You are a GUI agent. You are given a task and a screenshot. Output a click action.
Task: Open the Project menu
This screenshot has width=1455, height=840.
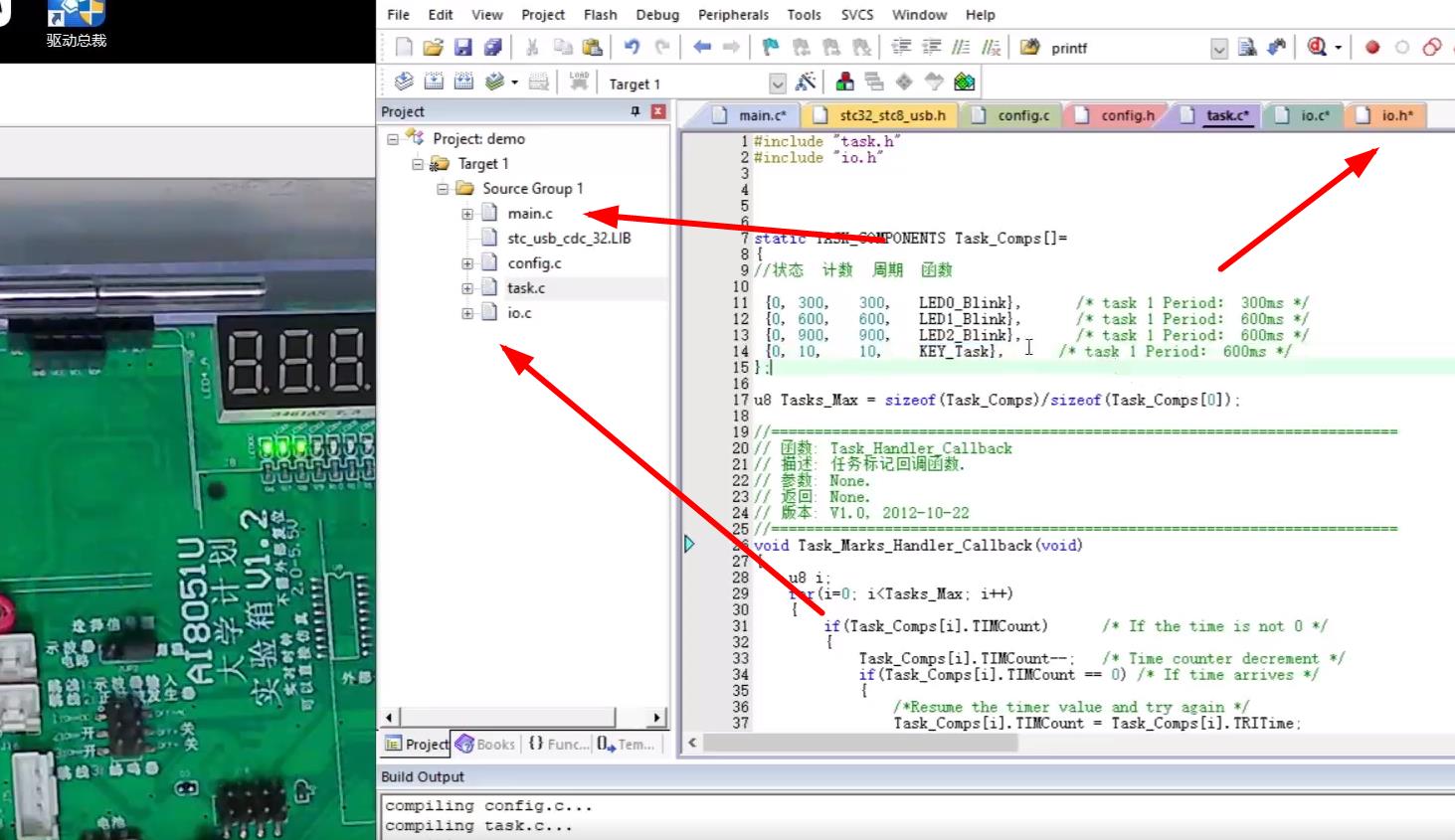543,15
